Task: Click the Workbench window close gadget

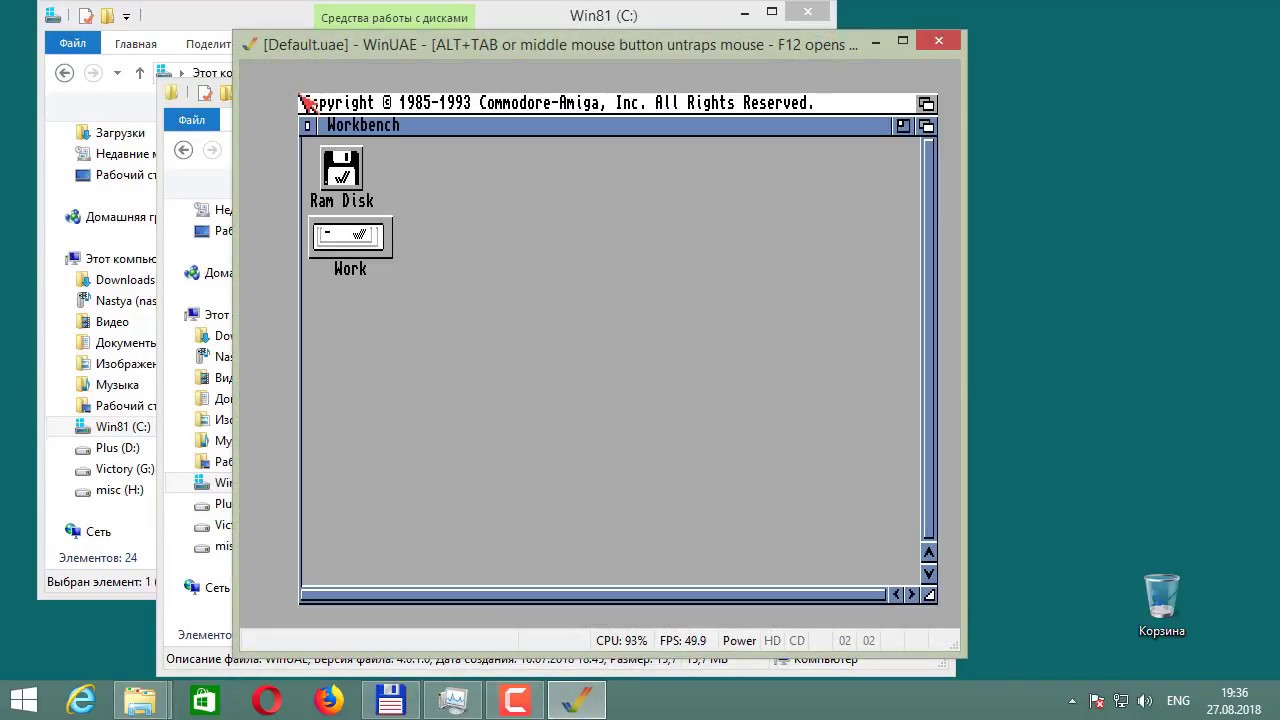Action: tap(308, 126)
